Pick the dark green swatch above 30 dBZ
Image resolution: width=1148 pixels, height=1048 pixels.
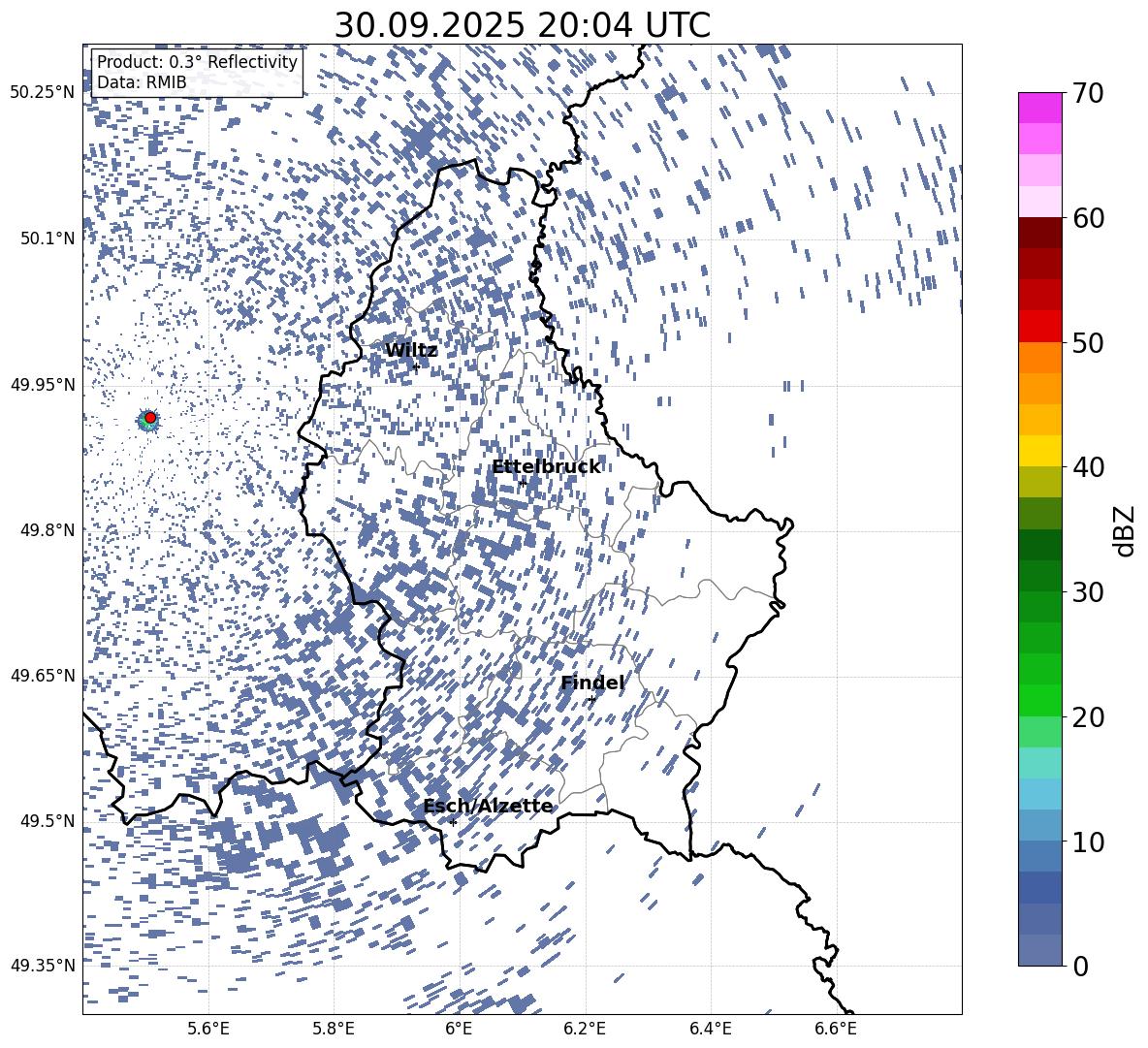[1039, 576]
